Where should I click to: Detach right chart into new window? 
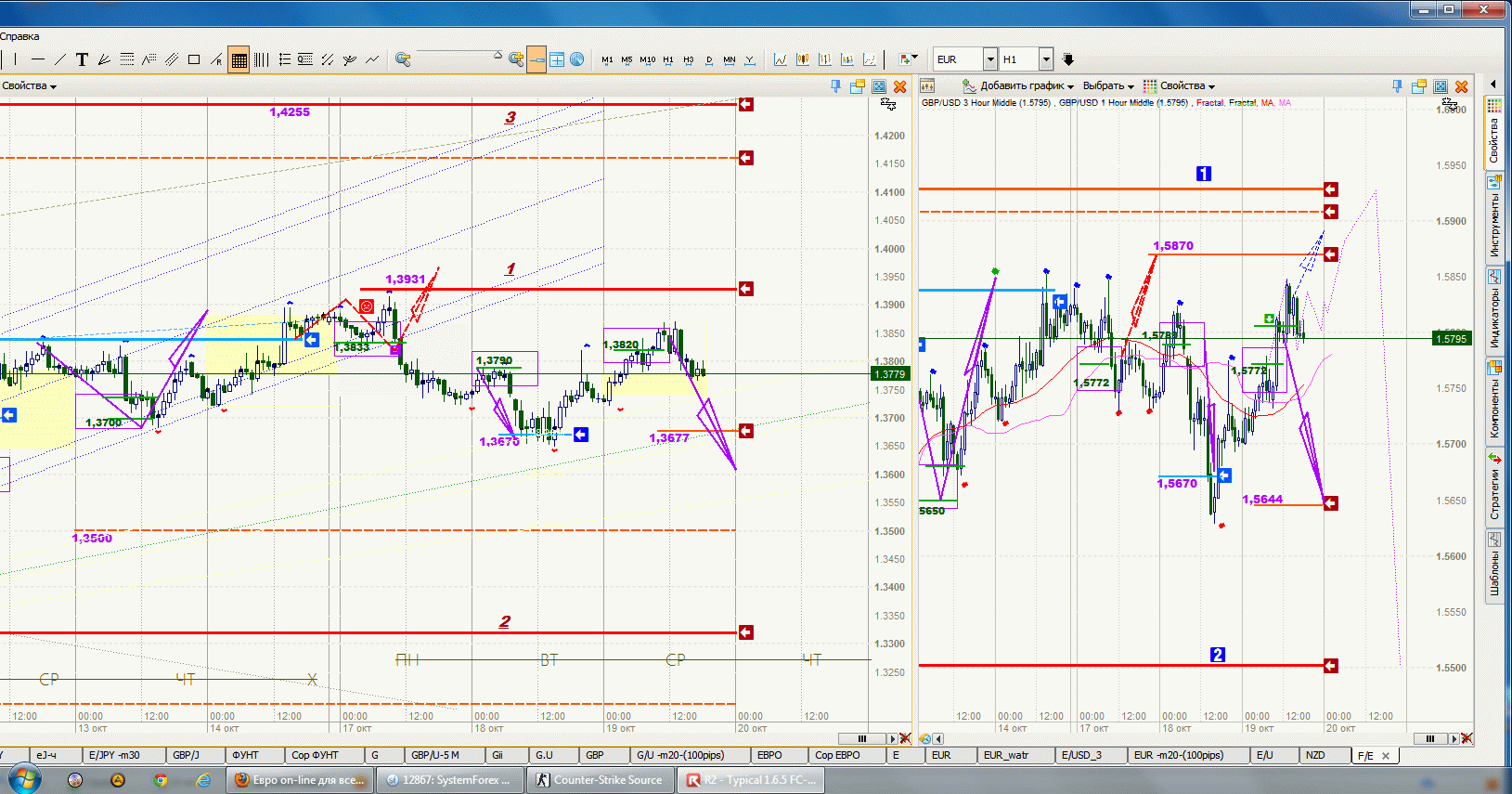click(1419, 86)
